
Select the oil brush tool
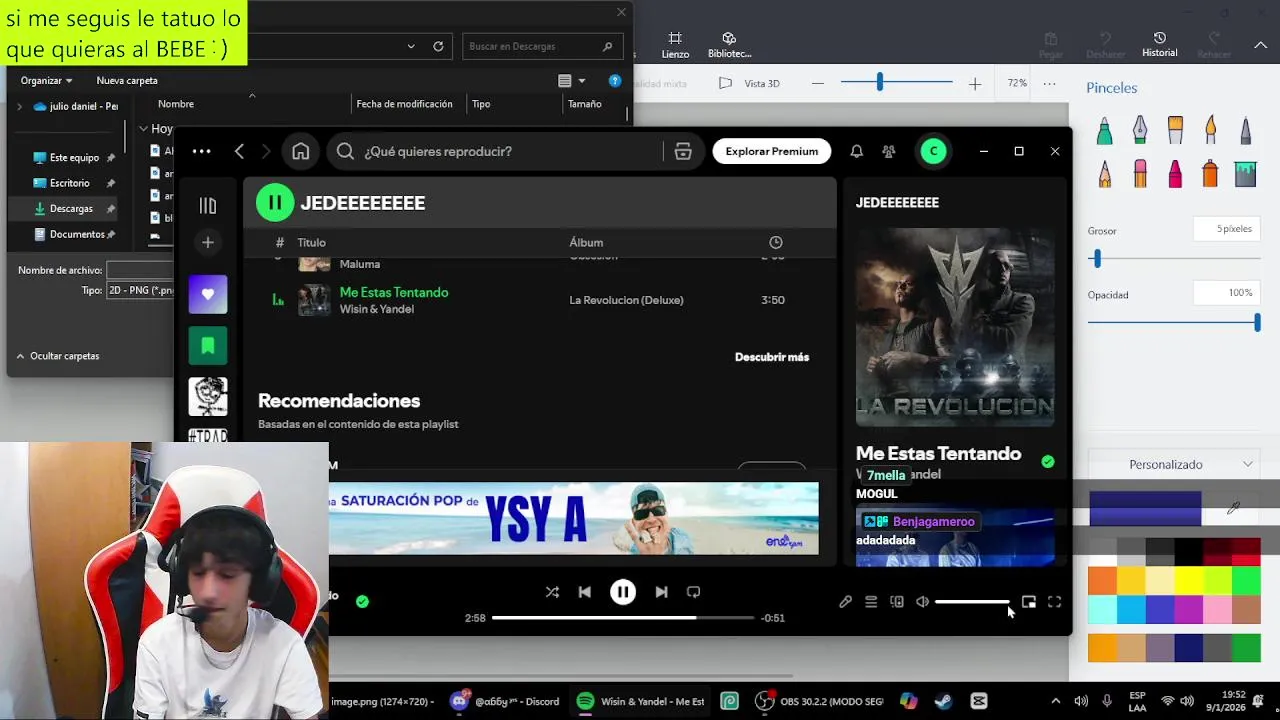pyautogui.click(x=1175, y=131)
